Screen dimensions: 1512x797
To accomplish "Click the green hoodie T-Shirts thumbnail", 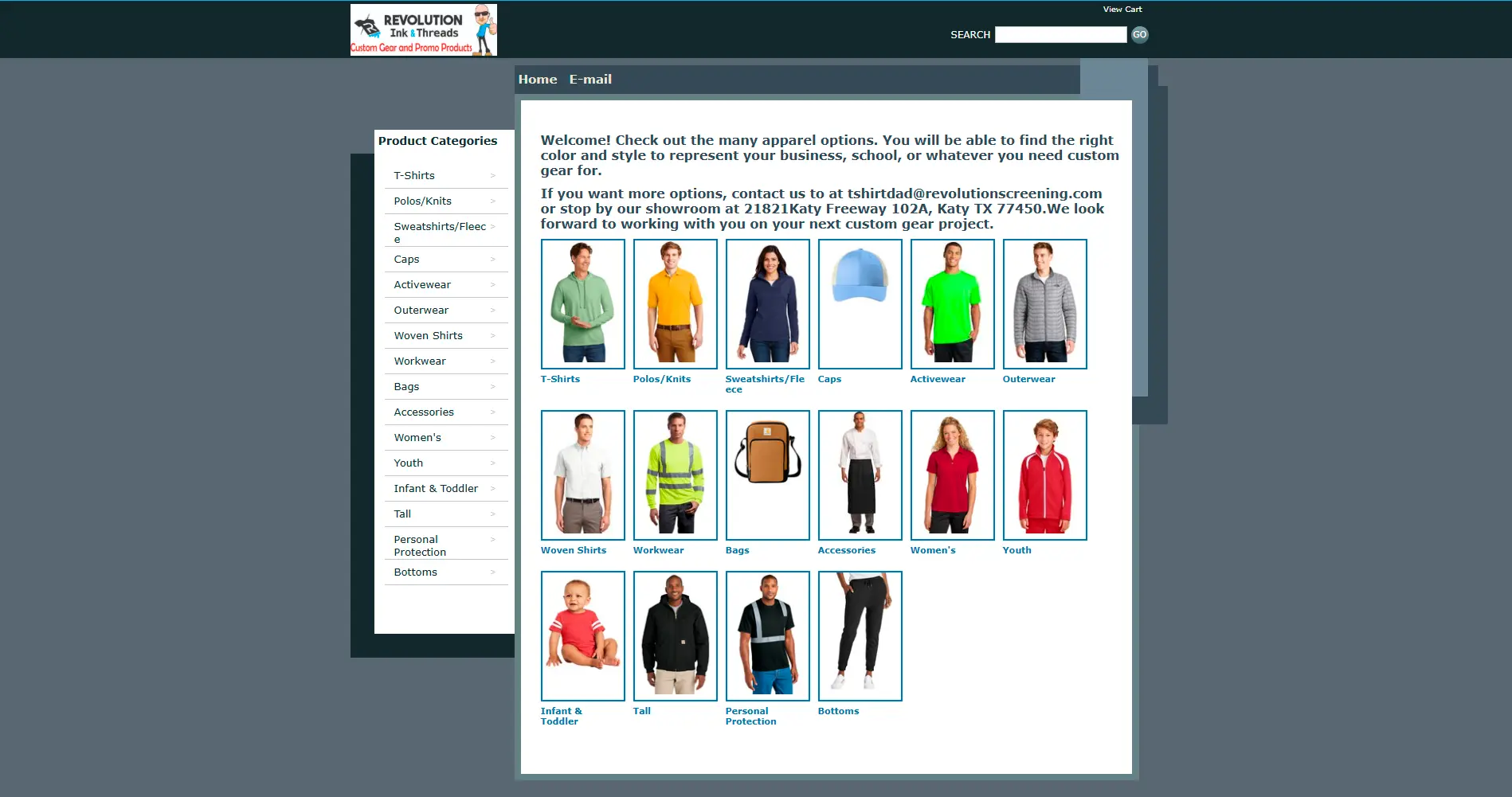I will tap(583, 304).
